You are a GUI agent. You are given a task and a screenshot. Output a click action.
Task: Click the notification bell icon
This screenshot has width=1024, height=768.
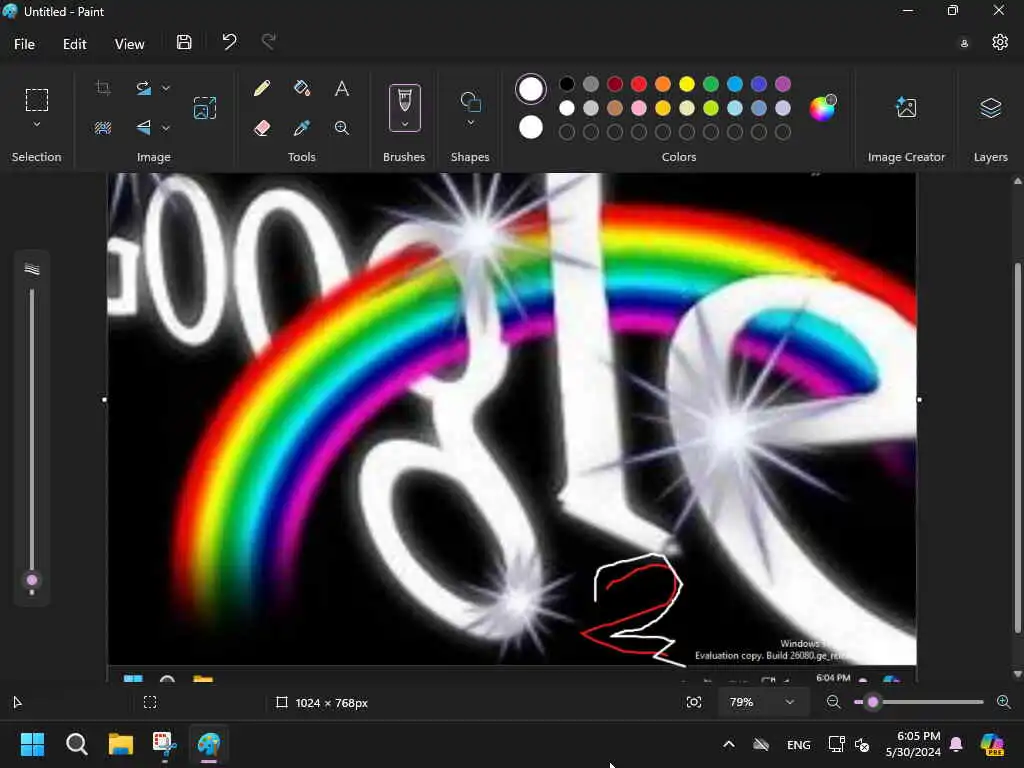956,744
